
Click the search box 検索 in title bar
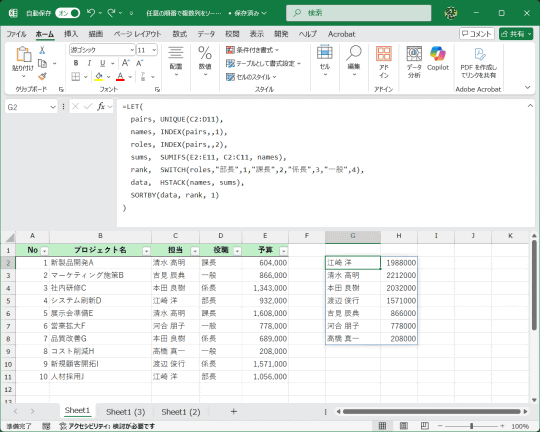click(x=359, y=13)
